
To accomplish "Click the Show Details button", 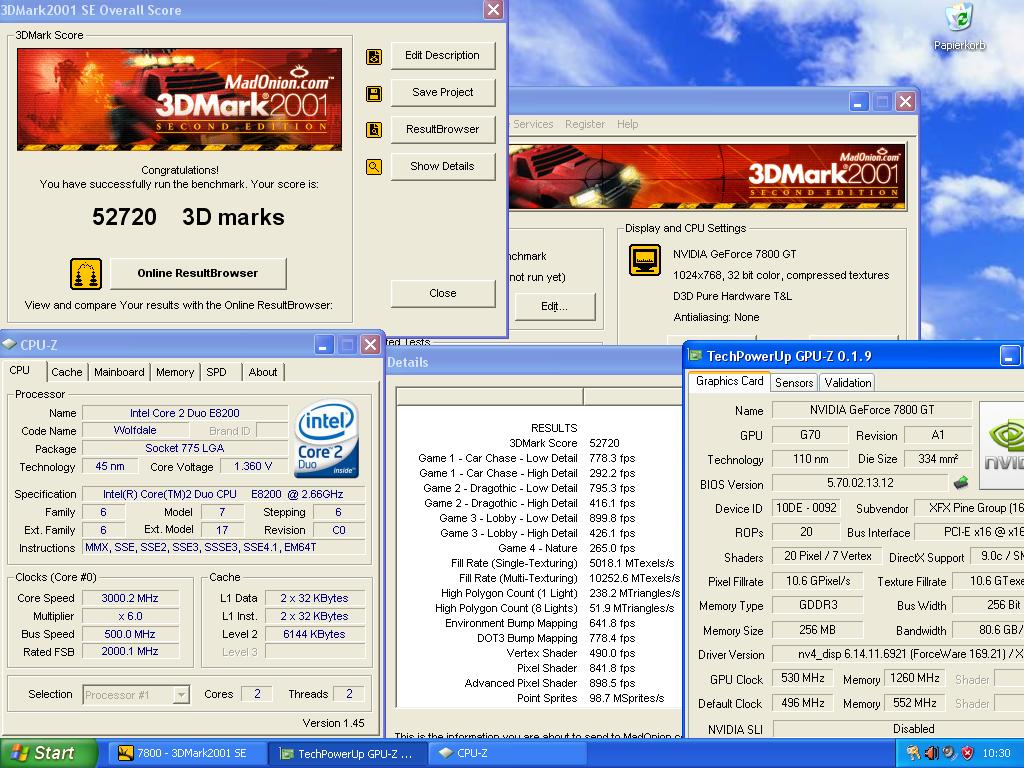I will pos(443,167).
